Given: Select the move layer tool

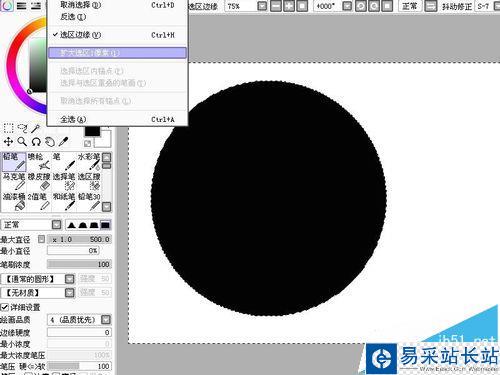Looking at the screenshot, I should coord(8,142).
